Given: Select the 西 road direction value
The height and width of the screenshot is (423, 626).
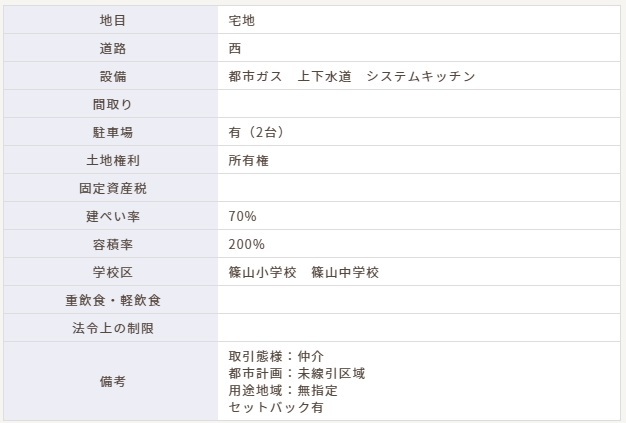Looking at the screenshot, I should click(x=235, y=48).
